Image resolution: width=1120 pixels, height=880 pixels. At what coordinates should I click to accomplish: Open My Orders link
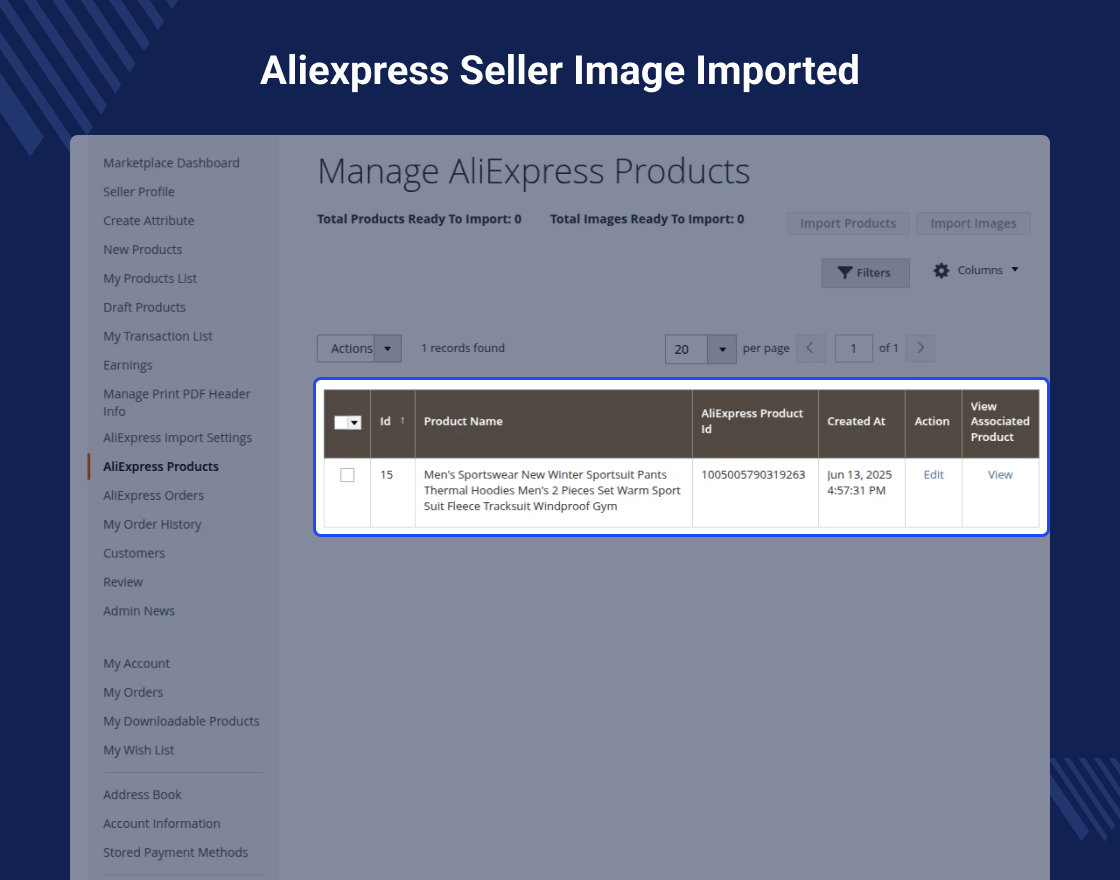tap(133, 692)
